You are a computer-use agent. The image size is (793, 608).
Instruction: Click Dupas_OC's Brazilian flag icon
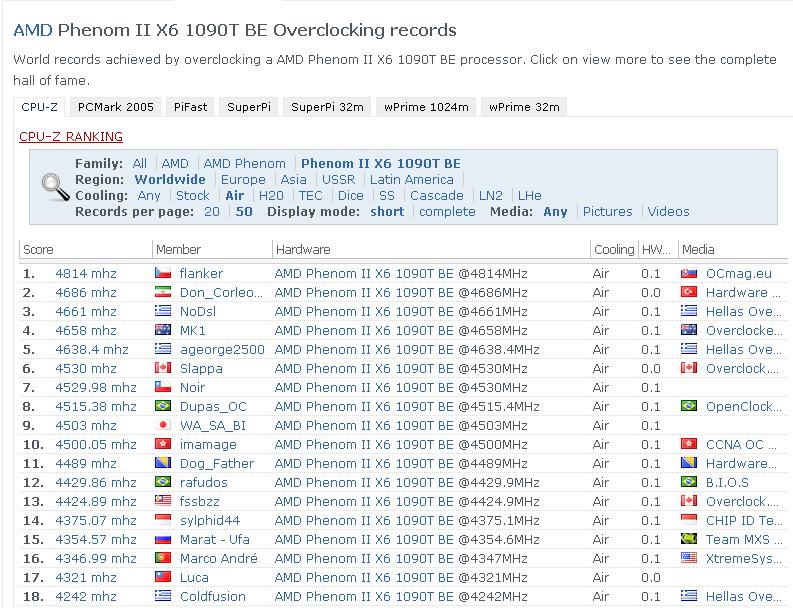[163, 406]
